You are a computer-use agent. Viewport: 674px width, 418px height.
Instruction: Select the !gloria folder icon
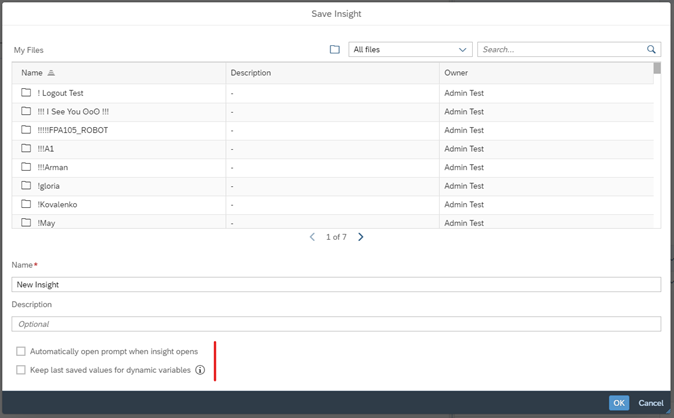(26, 185)
